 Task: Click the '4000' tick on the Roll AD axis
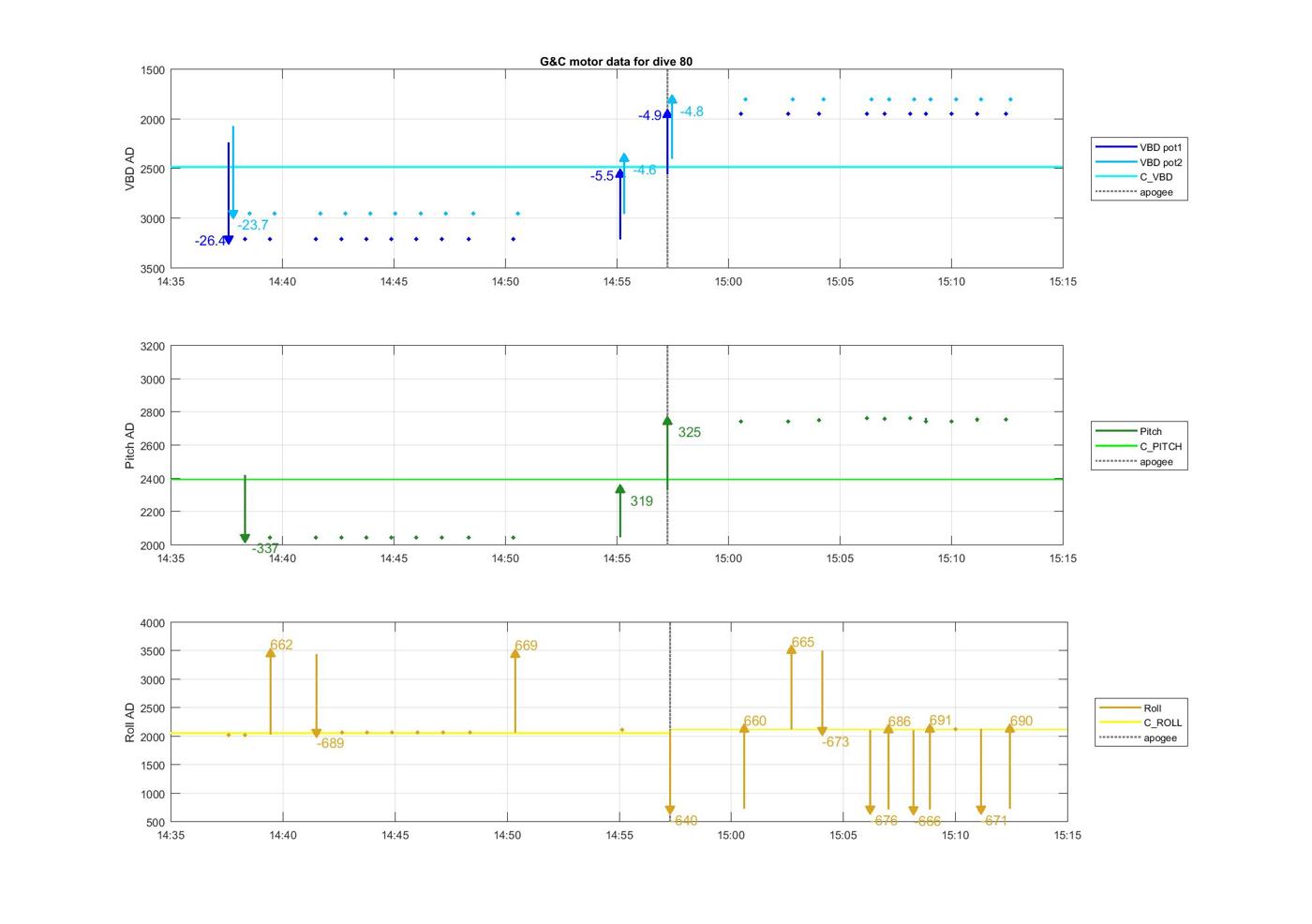click(x=152, y=623)
